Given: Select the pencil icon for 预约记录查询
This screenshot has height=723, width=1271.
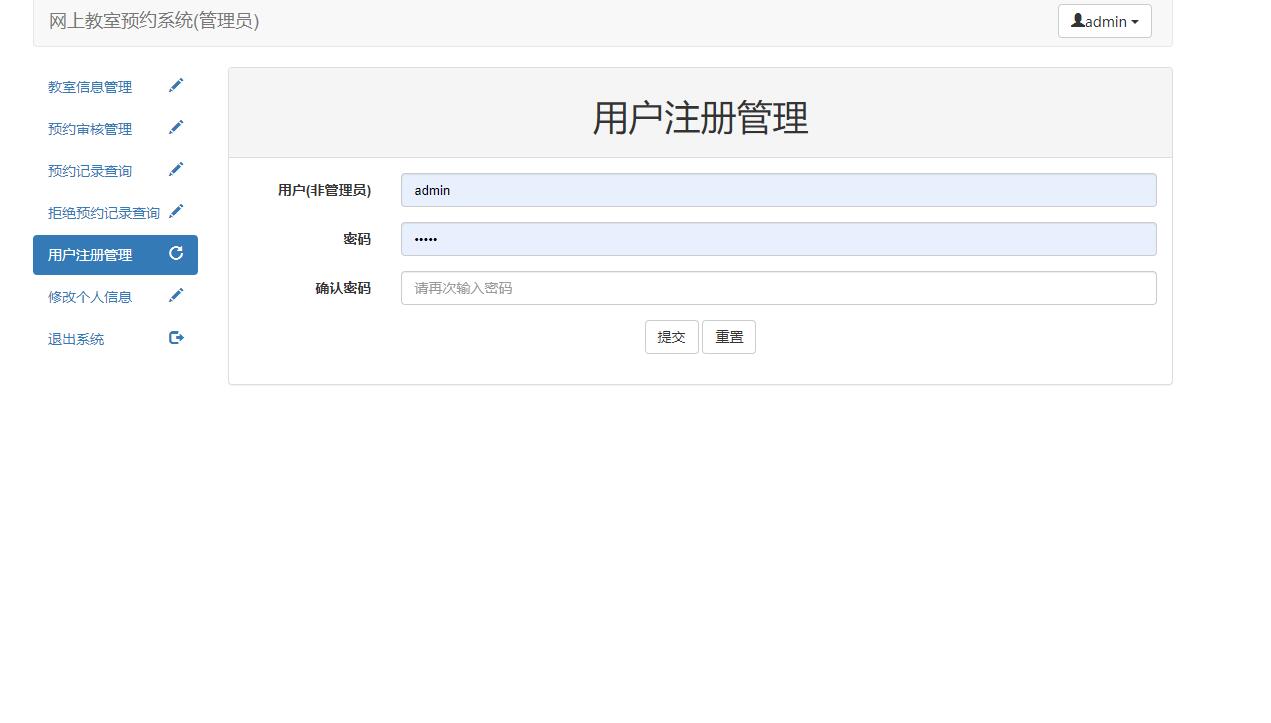Looking at the screenshot, I should pos(176,169).
